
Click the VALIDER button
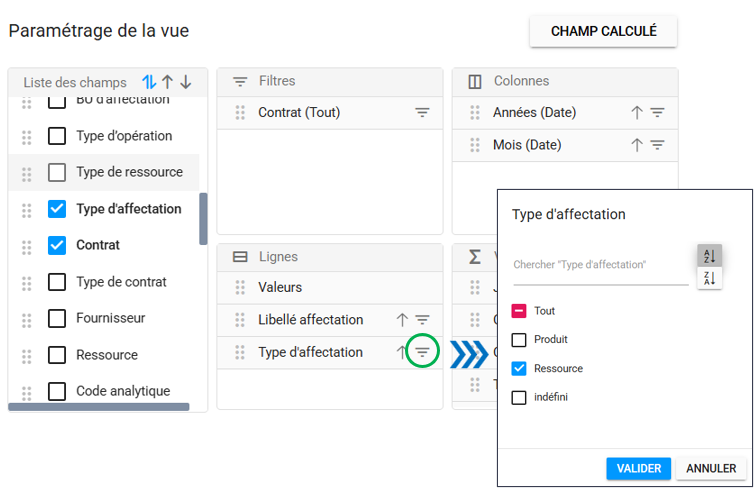pos(638,468)
